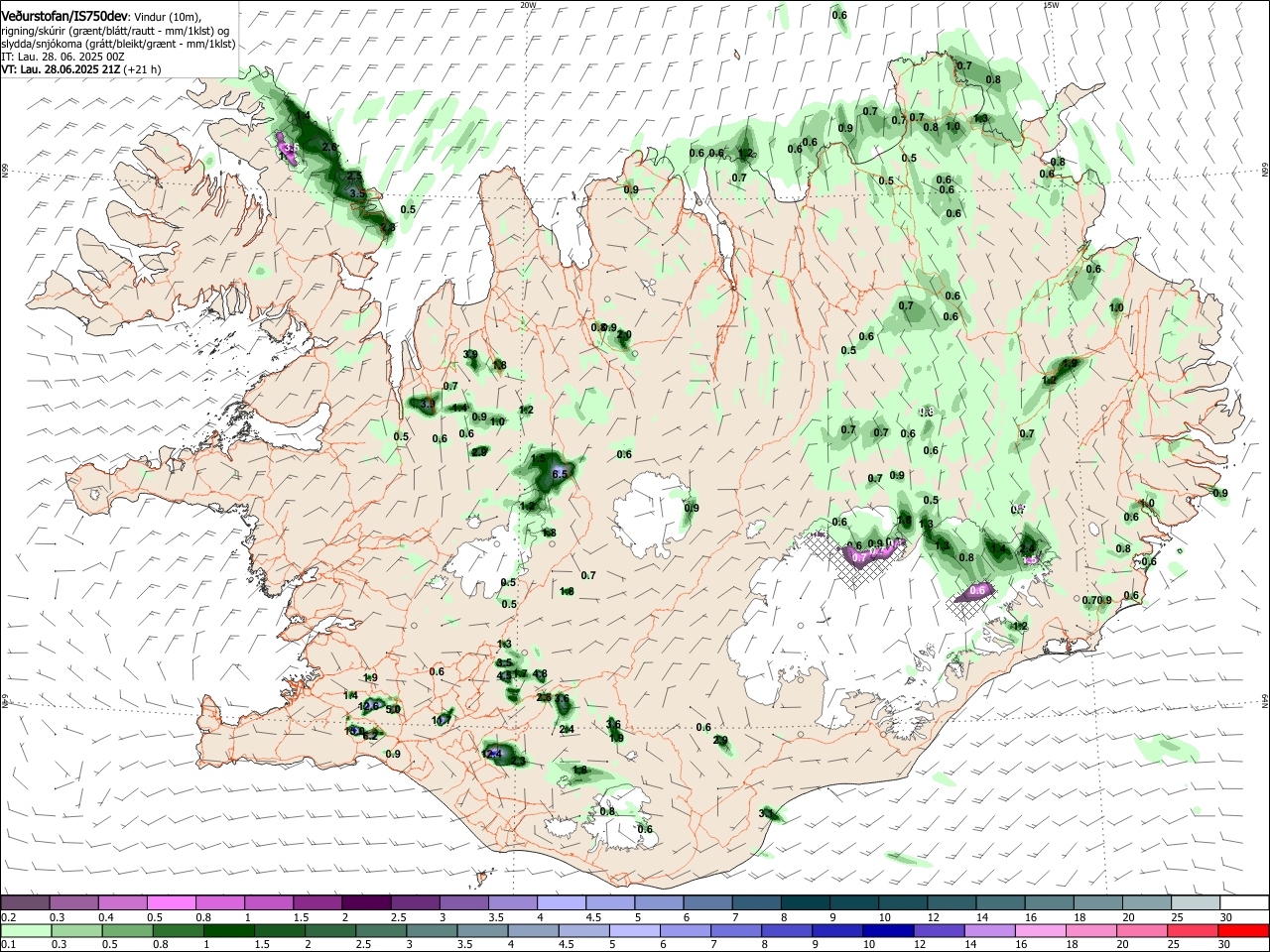Select the dusky mauve swatch between 0.2 and 0.3
Image resolution: width=1270 pixels, height=952 pixels.
point(27,903)
